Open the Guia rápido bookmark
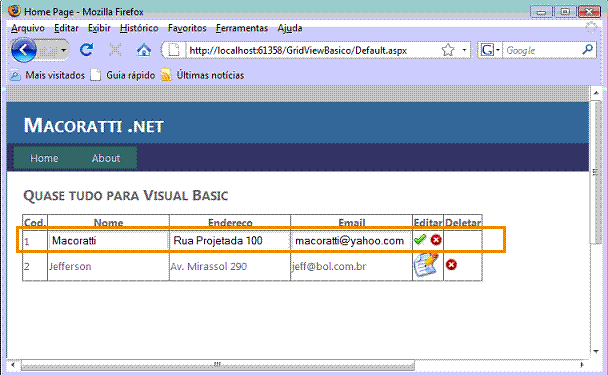The width and height of the screenshot is (608, 375). tap(123, 75)
